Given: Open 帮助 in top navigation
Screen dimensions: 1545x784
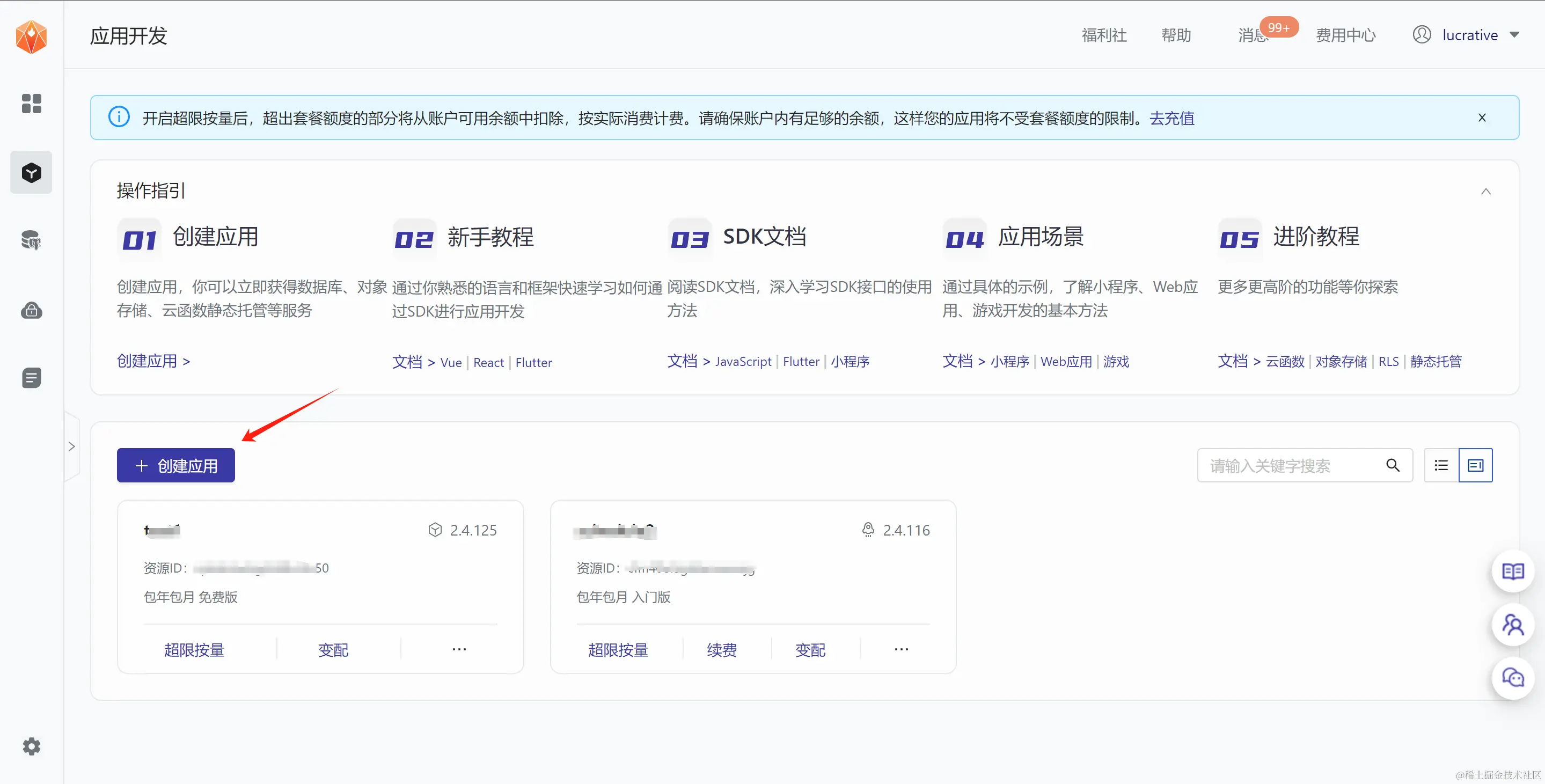Looking at the screenshot, I should click(1176, 35).
